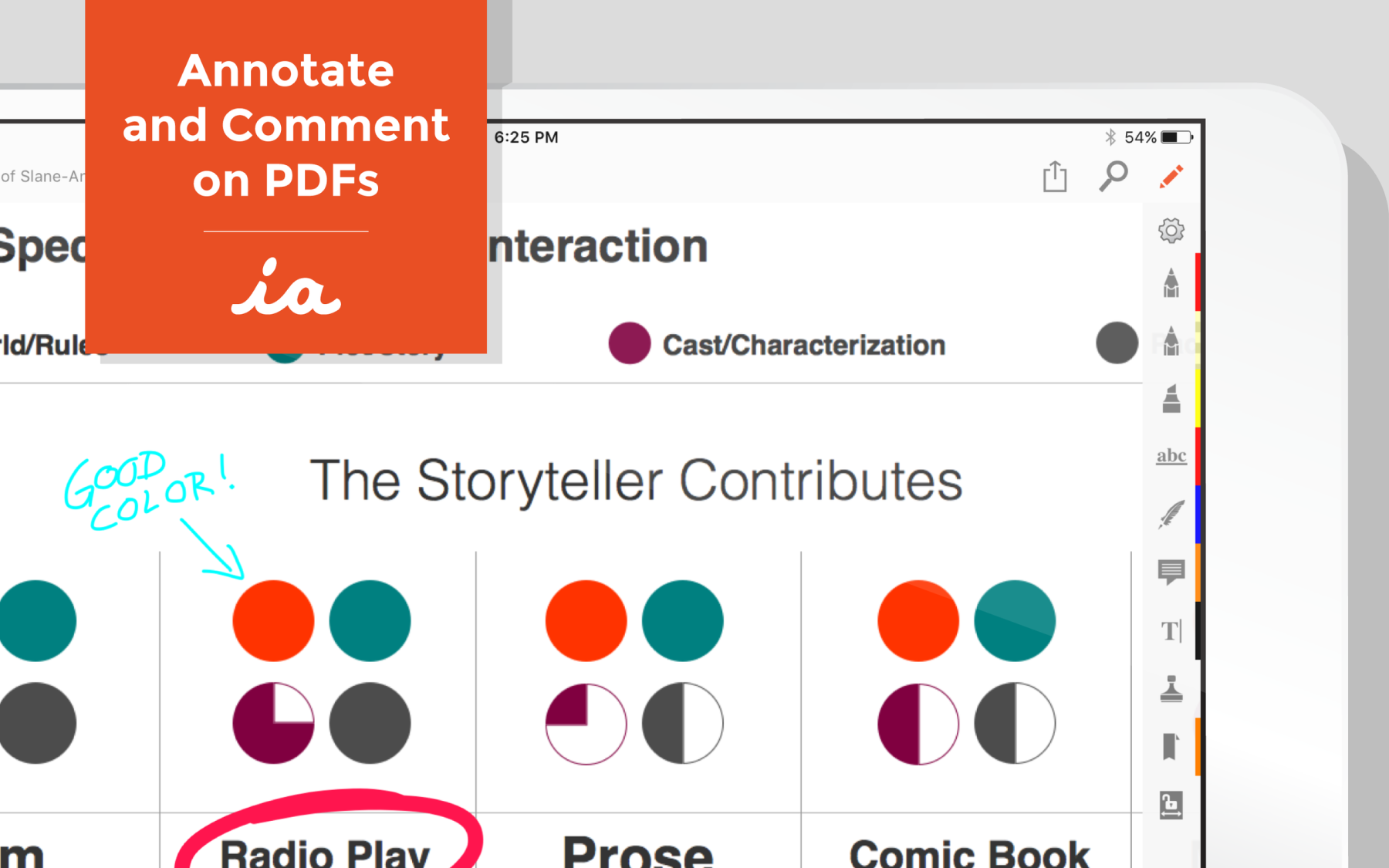Choose the stamp tool
Image resolution: width=1389 pixels, height=868 pixels.
(x=1171, y=688)
